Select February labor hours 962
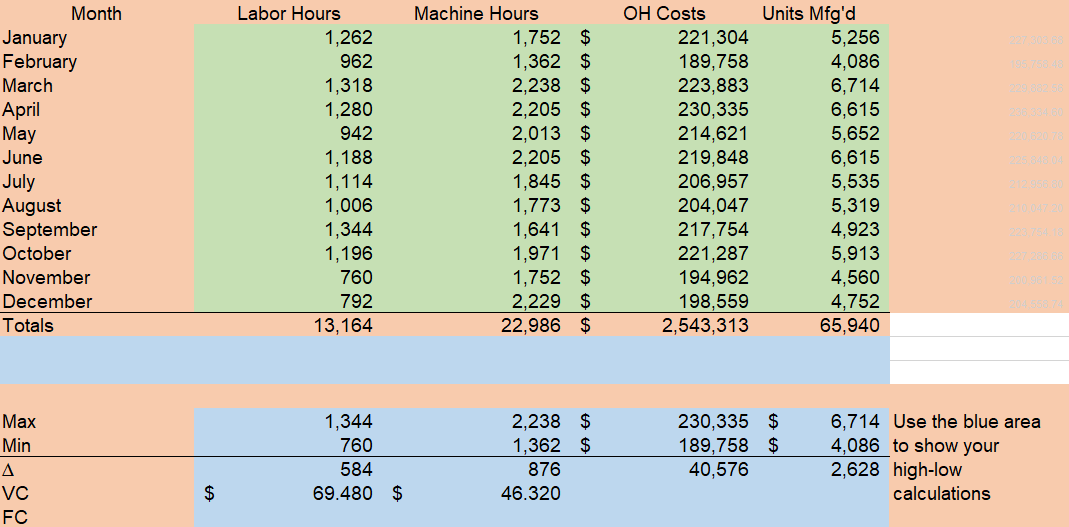 tap(356, 61)
